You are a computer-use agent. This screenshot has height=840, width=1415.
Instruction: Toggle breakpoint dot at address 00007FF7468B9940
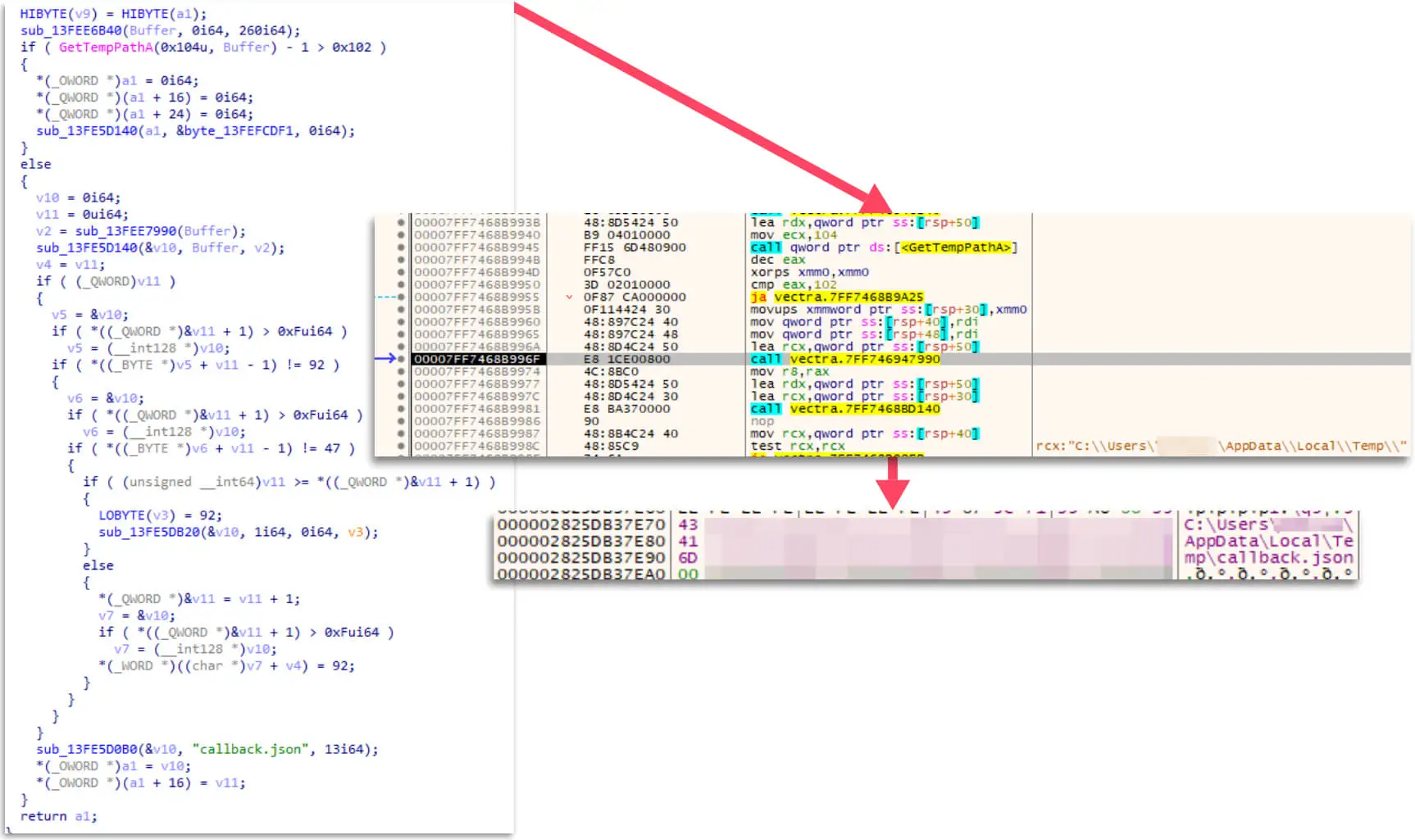tap(401, 235)
